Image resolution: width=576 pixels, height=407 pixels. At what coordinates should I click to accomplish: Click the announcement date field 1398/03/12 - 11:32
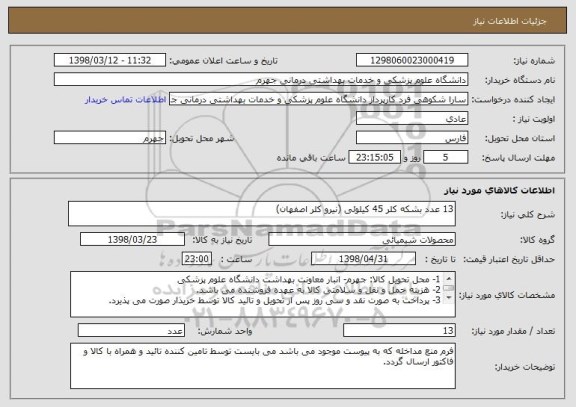pyautogui.click(x=110, y=60)
